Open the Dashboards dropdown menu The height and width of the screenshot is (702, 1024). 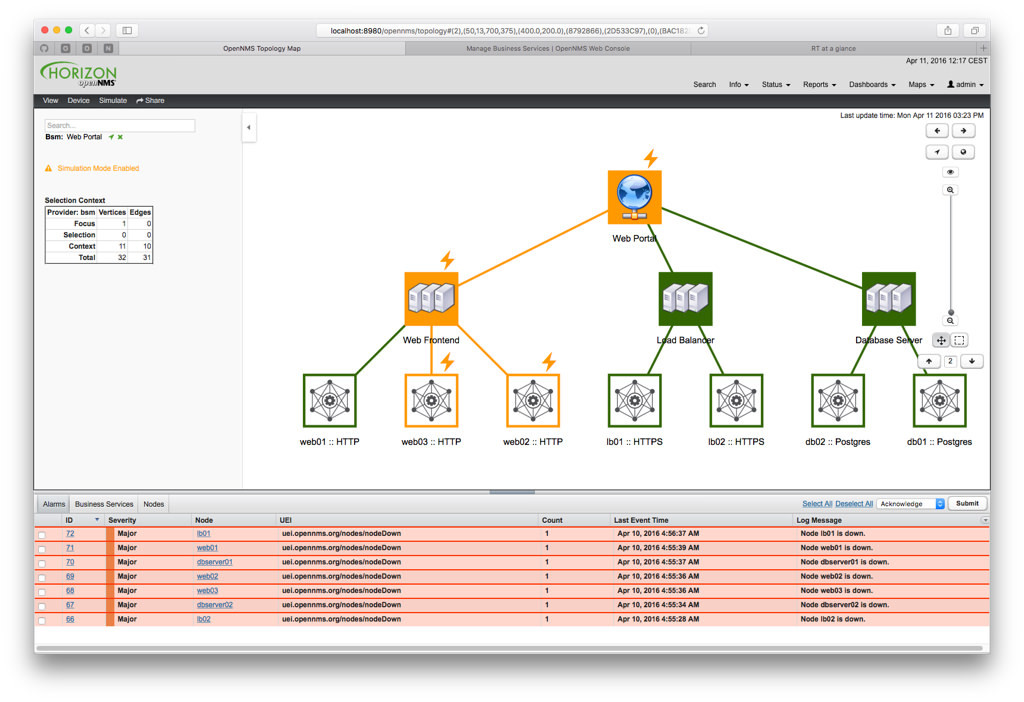872,85
